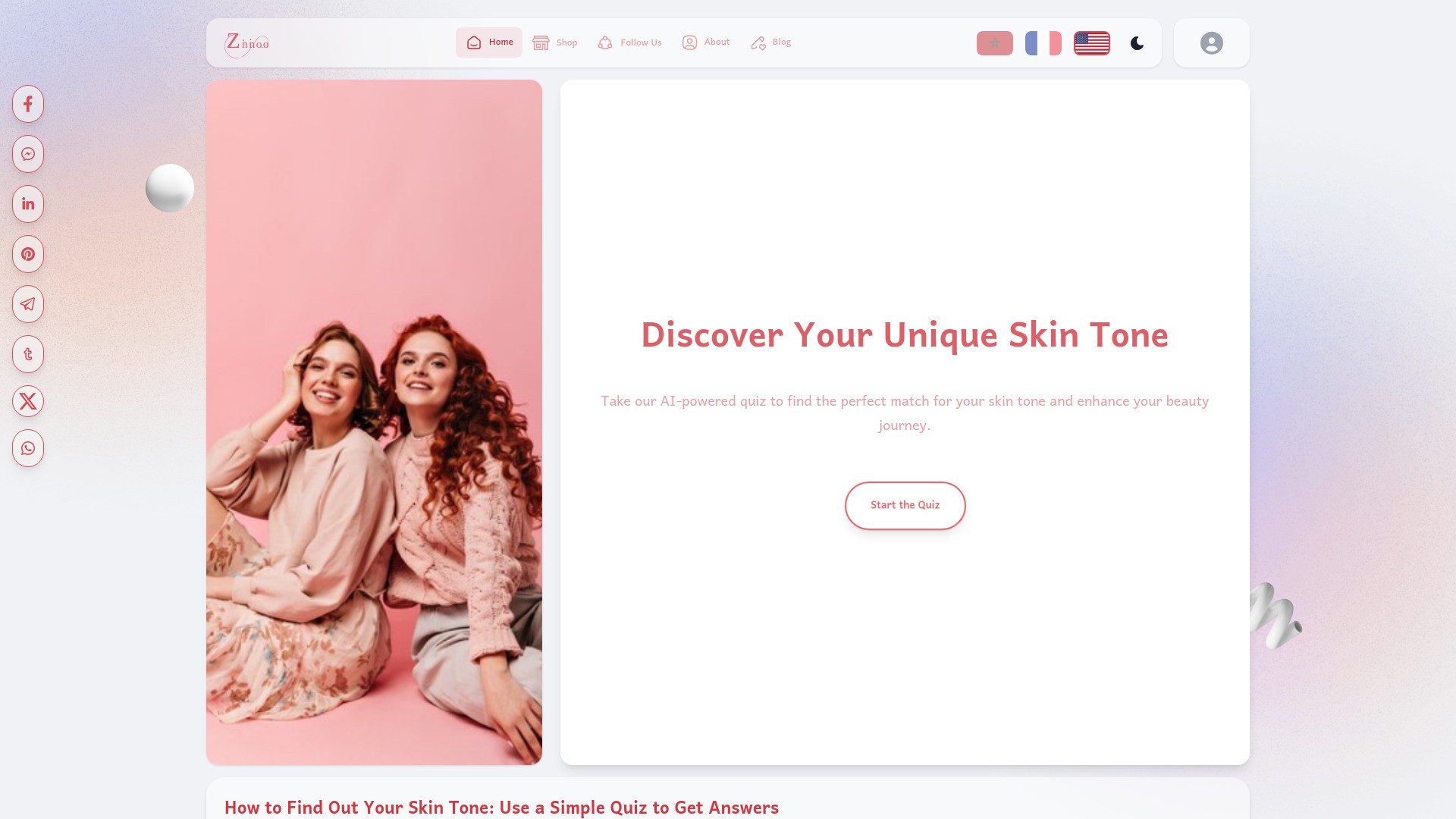Image resolution: width=1456 pixels, height=819 pixels.
Task: Click the Zinao logo
Action: (x=247, y=43)
